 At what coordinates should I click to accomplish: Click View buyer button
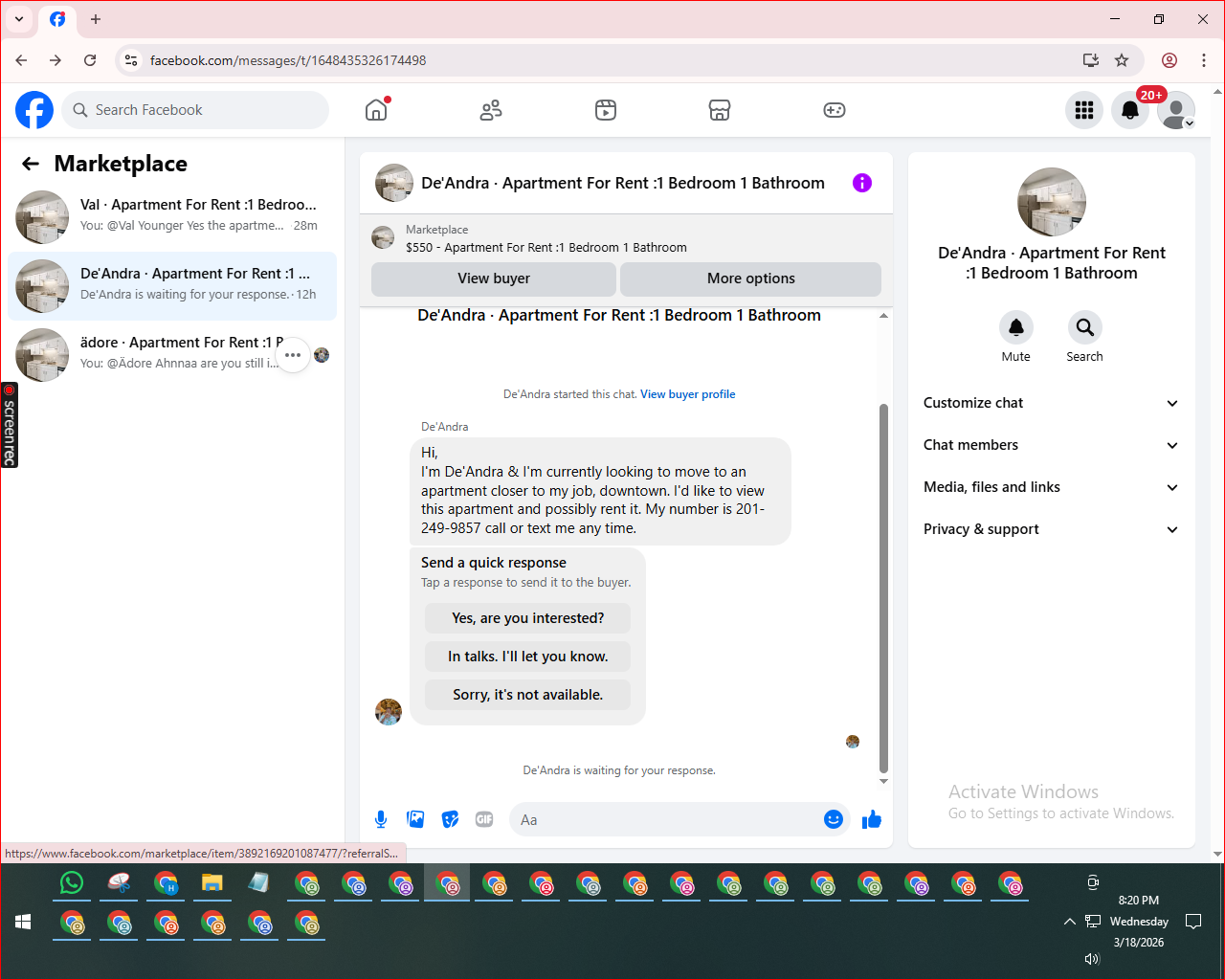[x=494, y=278]
